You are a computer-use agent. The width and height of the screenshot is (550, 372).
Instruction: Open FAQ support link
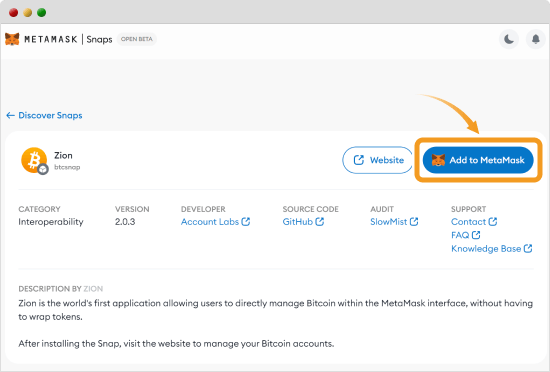point(465,235)
